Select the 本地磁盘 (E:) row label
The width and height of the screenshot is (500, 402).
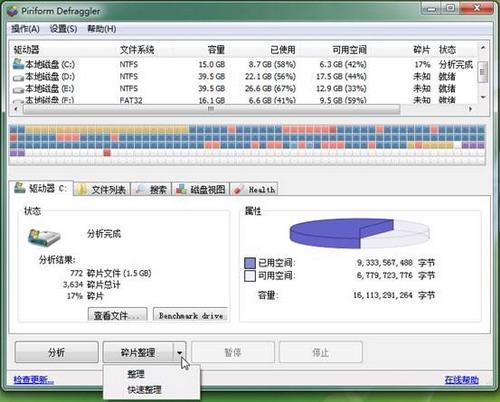tap(50, 89)
